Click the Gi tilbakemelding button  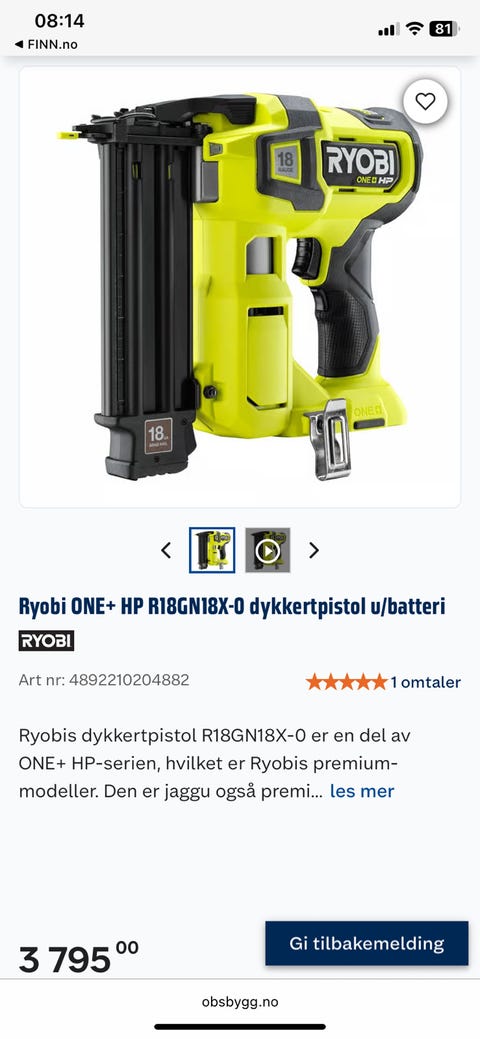[x=367, y=943]
